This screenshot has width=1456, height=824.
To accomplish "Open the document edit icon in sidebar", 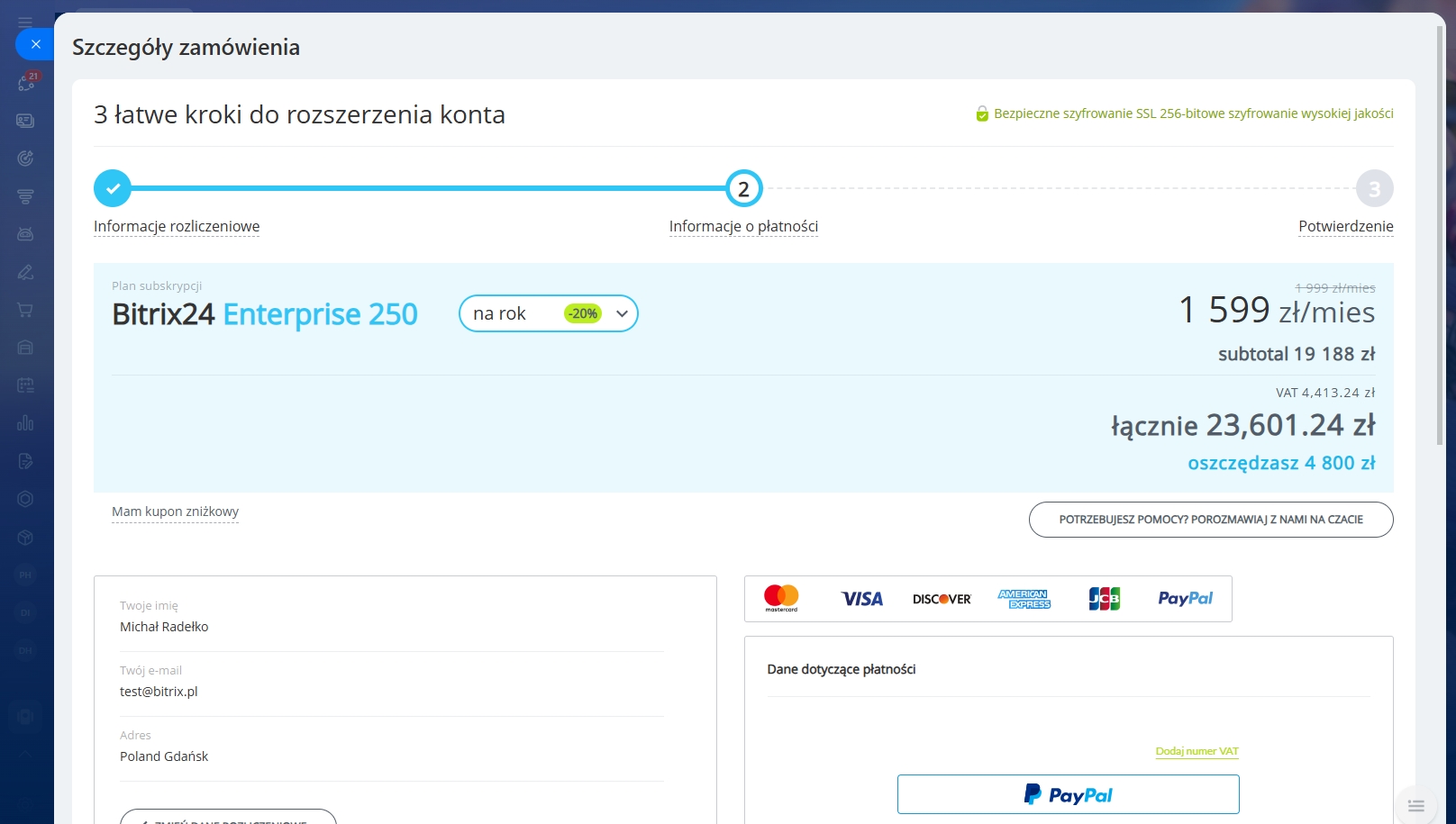I will point(25,461).
